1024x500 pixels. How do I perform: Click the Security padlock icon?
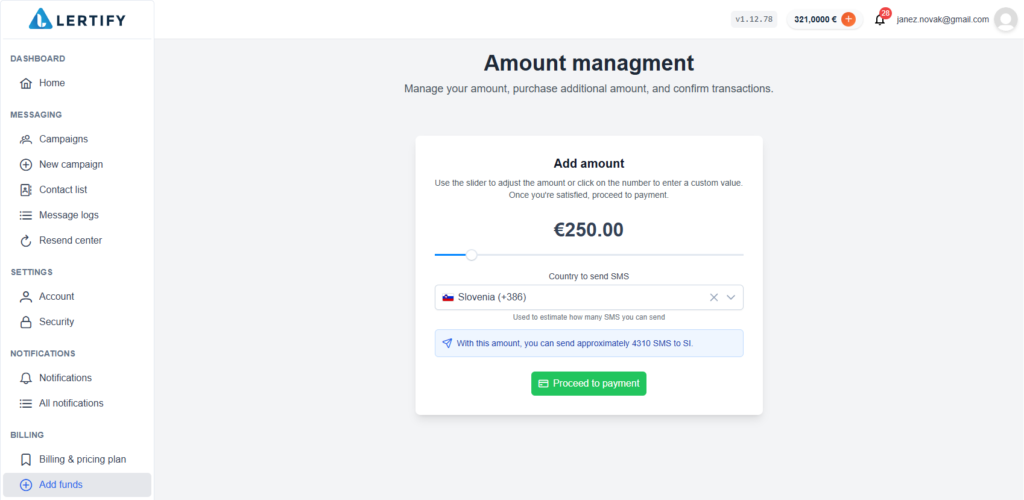26,322
